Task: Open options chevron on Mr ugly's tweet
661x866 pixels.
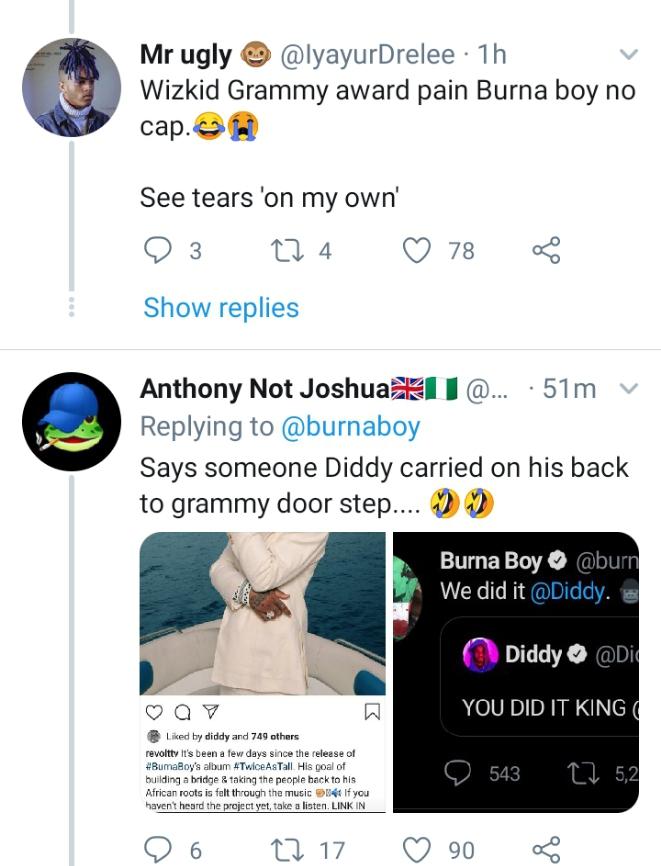Action: pos(628,53)
